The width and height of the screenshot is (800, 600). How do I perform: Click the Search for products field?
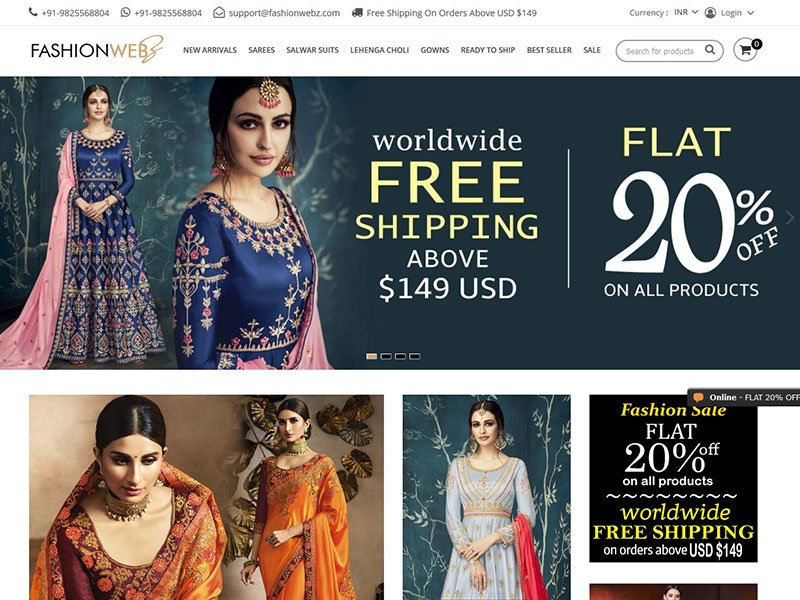[660, 51]
